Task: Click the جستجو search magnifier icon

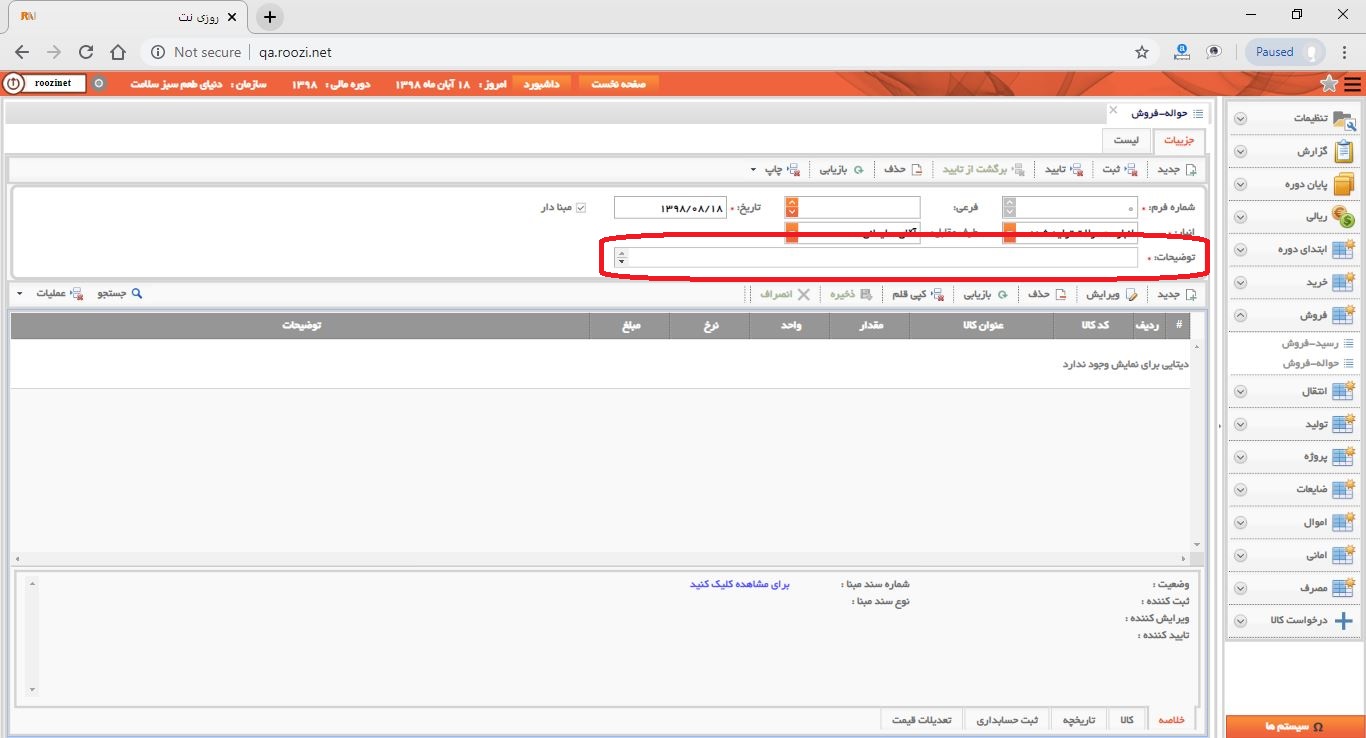Action: 137,294
